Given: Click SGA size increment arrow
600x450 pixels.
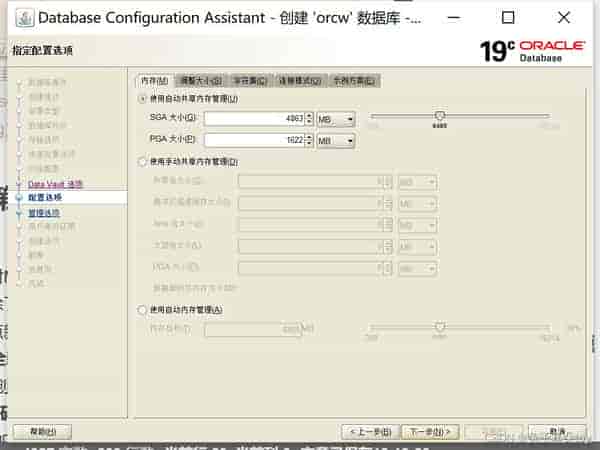Looking at the screenshot, I should [309, 115].
